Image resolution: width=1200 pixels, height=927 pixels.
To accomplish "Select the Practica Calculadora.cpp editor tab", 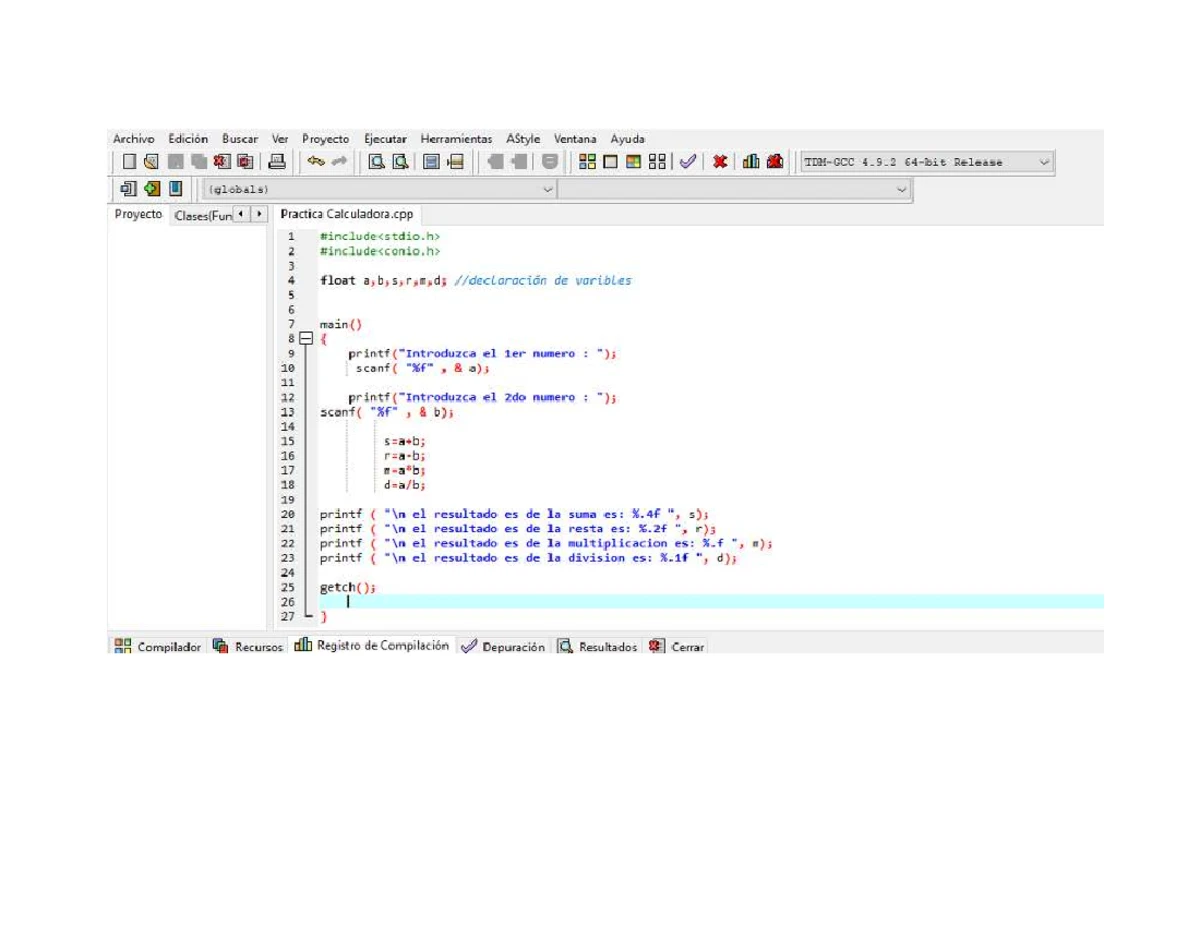I will (347, 214).
